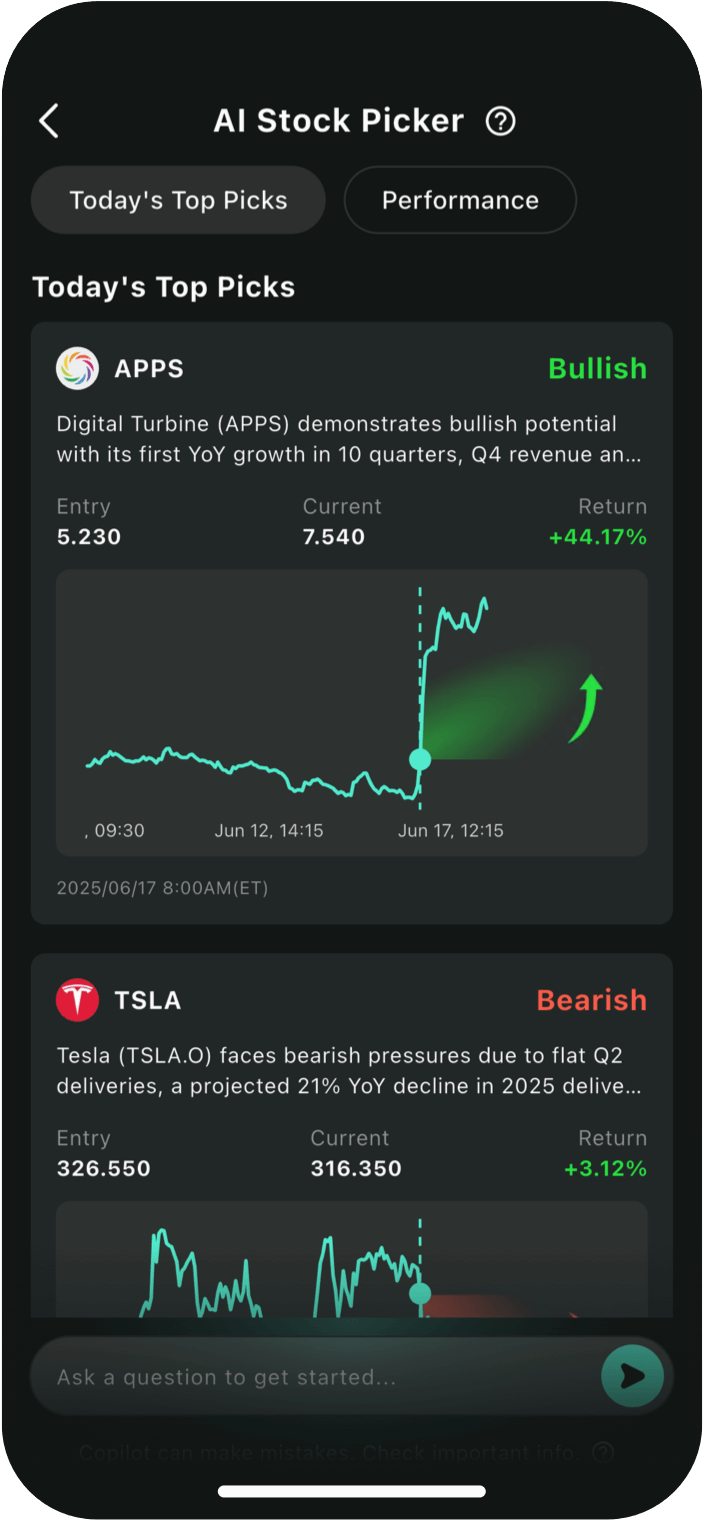Screen dimensions: 704x1520
Task: Tap the APPS +44.17% return value
Action: coord(597,537)
